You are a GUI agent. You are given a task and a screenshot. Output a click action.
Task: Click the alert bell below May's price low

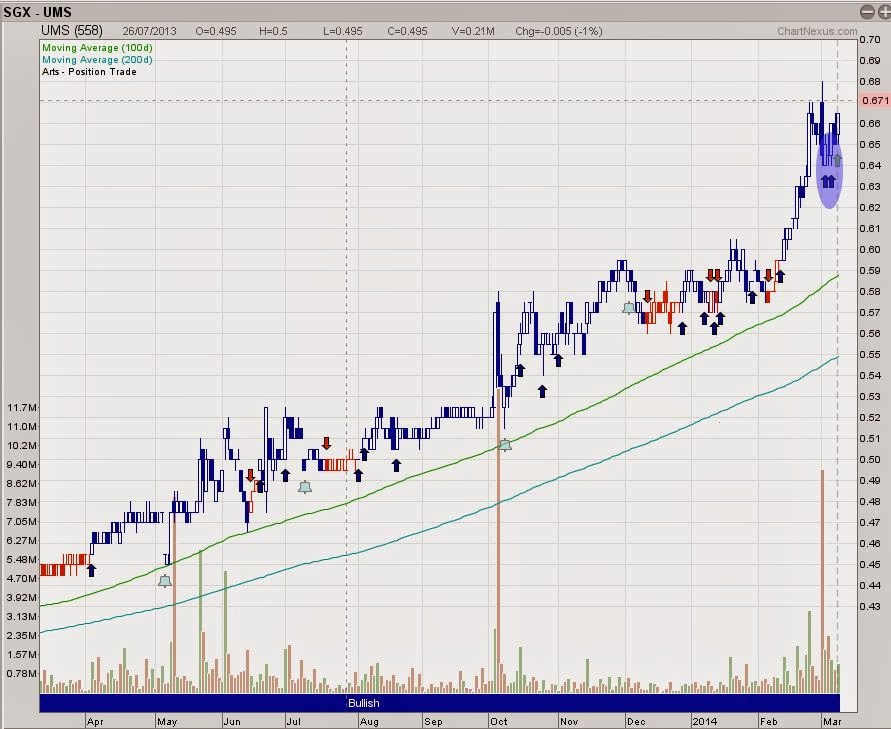pos(165,581)
